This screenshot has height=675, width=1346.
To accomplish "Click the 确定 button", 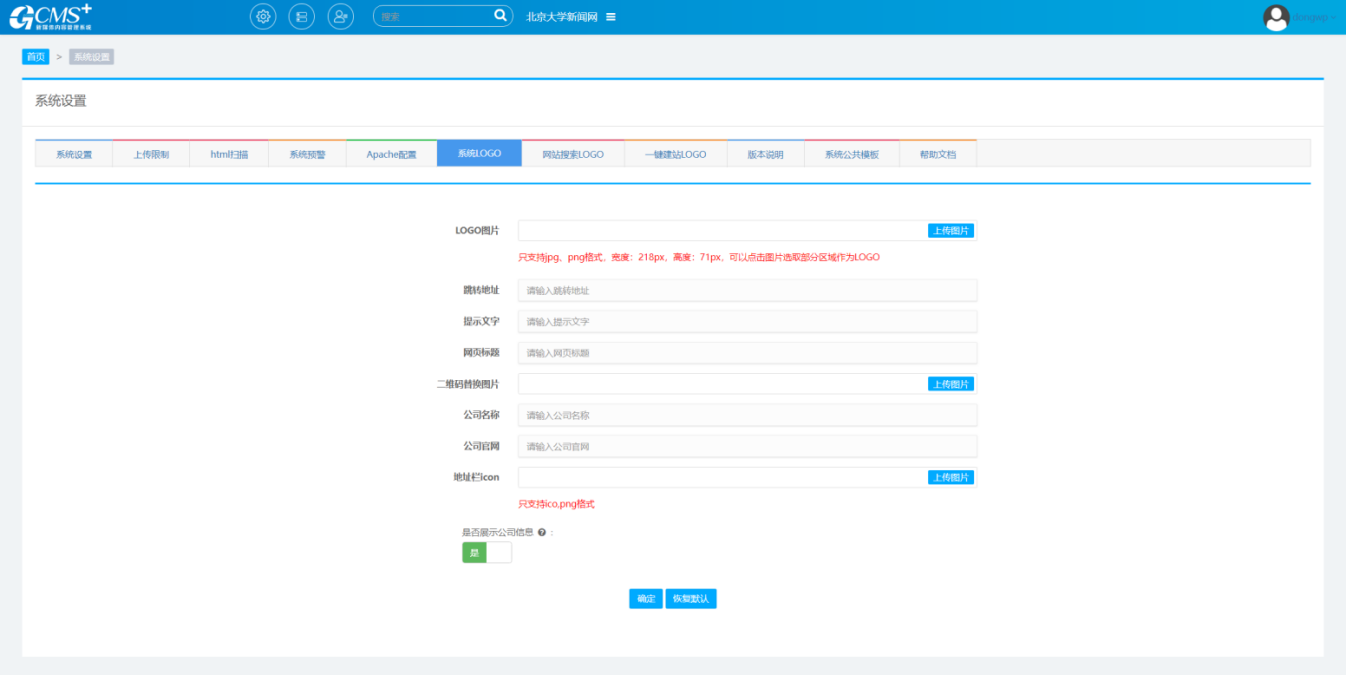I will (645, 599).
